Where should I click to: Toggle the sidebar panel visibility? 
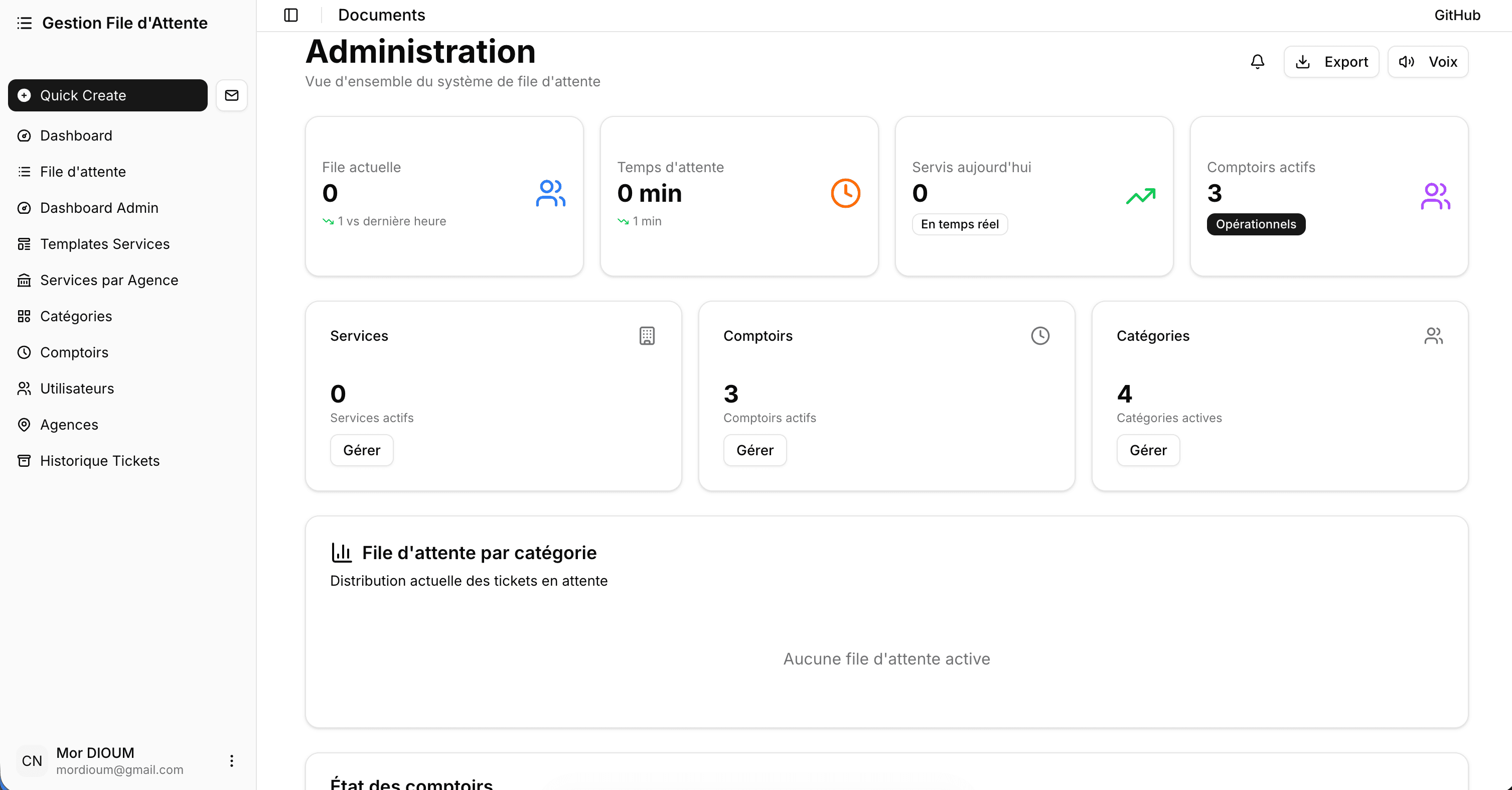click(290, 15)
